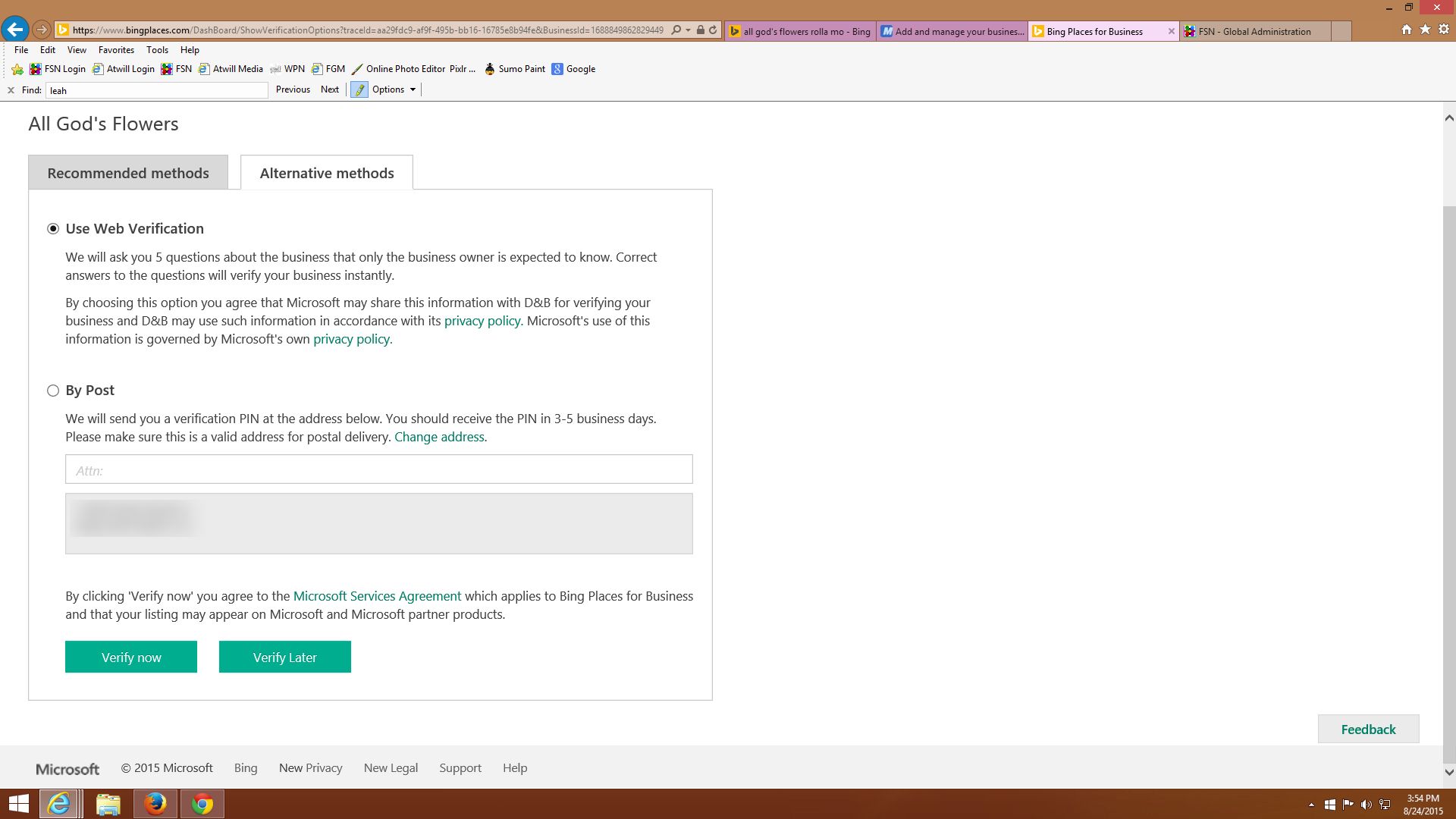Open the Change address link

point(439,437)
